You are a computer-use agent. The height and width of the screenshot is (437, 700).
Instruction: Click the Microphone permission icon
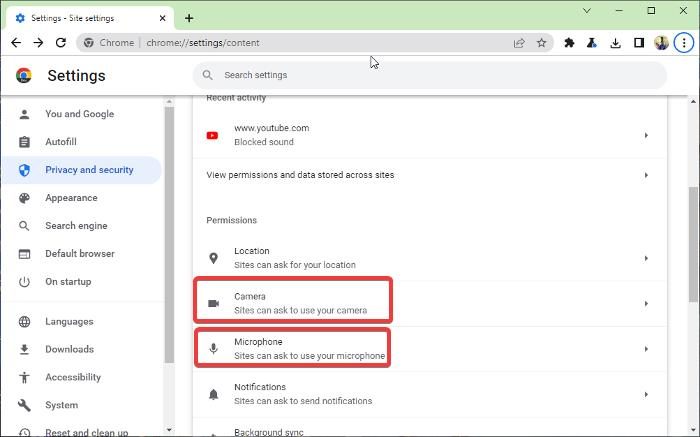(x=213, y=349)
